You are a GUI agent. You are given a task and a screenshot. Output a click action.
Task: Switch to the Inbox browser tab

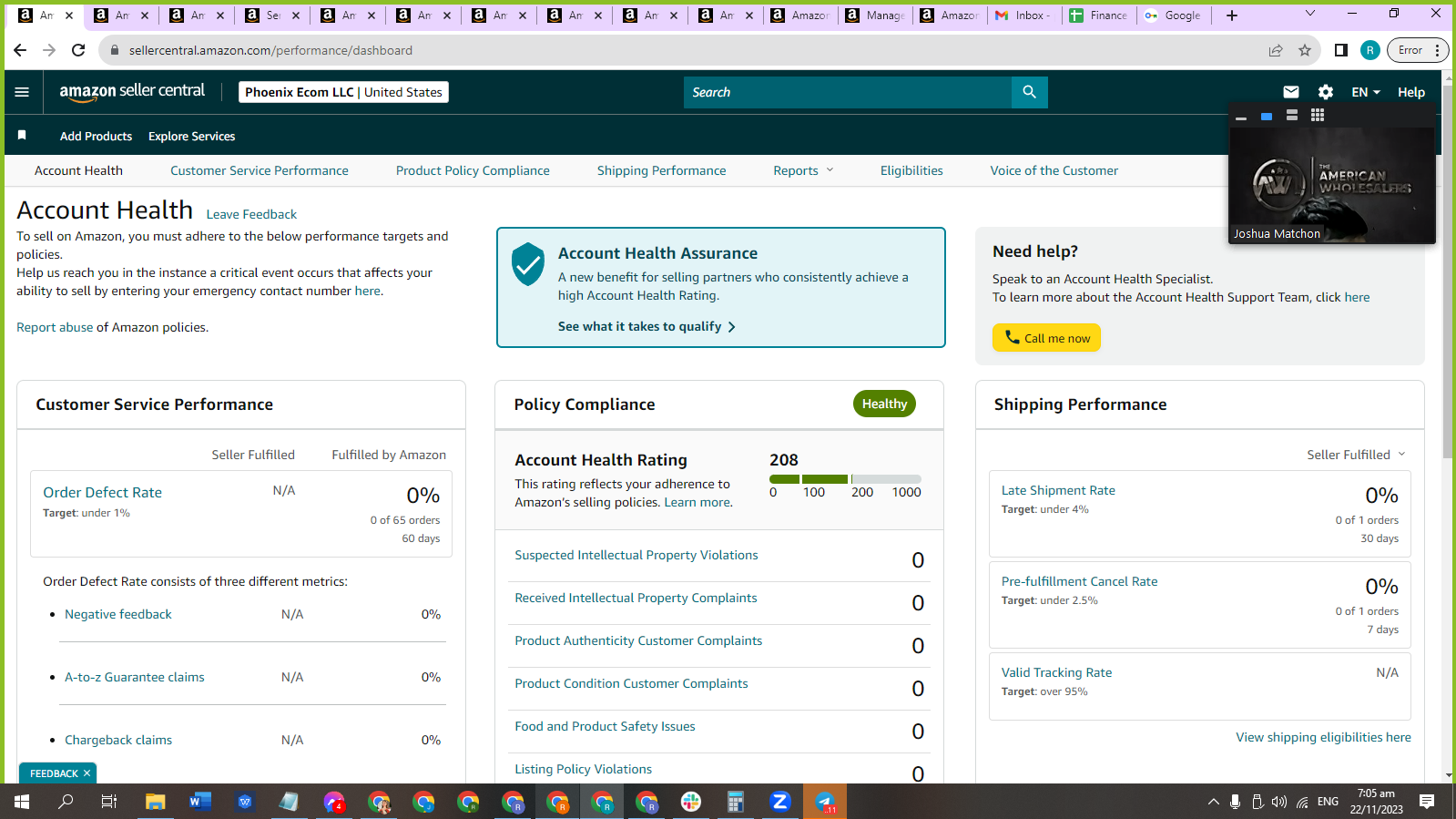point(1024,15)
